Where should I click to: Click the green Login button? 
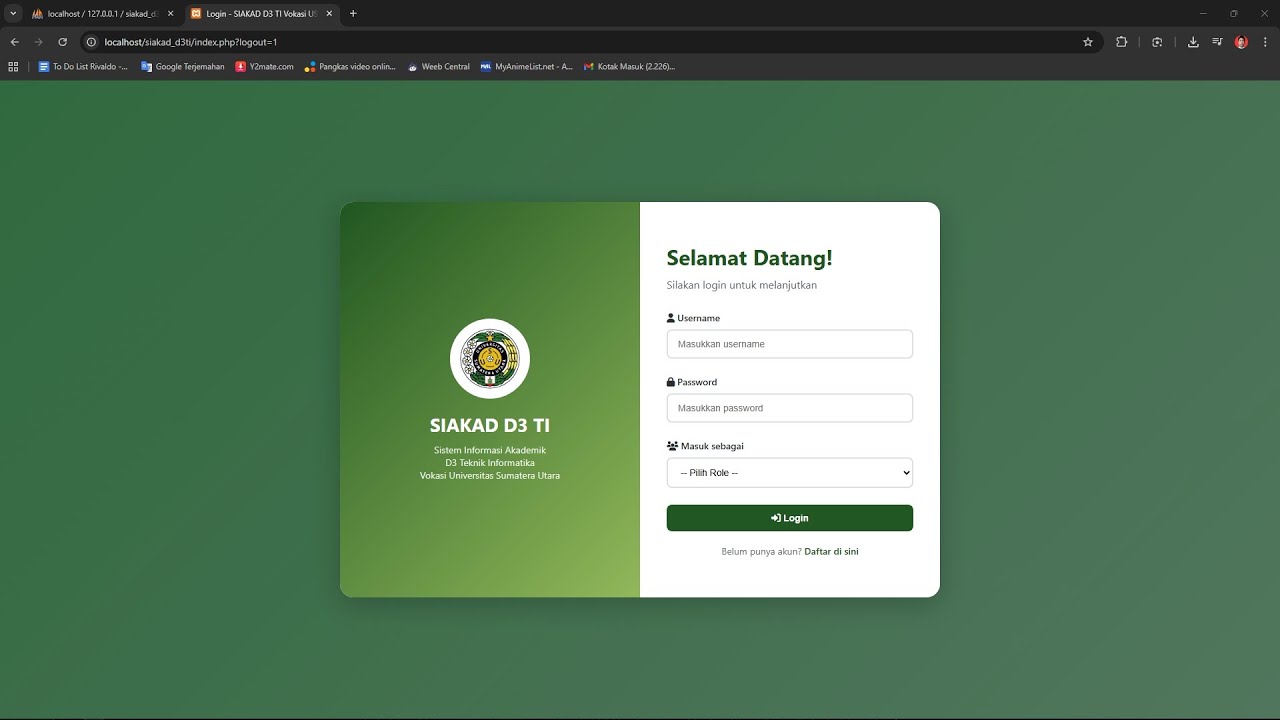coord(790,518)
